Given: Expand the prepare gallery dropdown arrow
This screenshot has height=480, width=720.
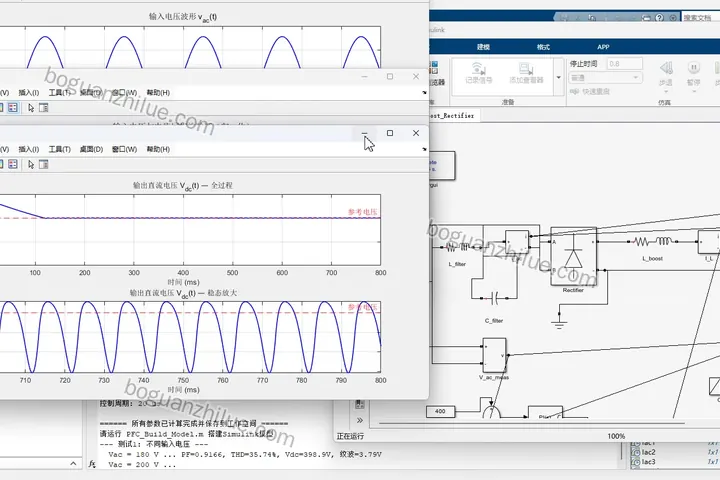Looking at the screenshot, I should (559, 77).
